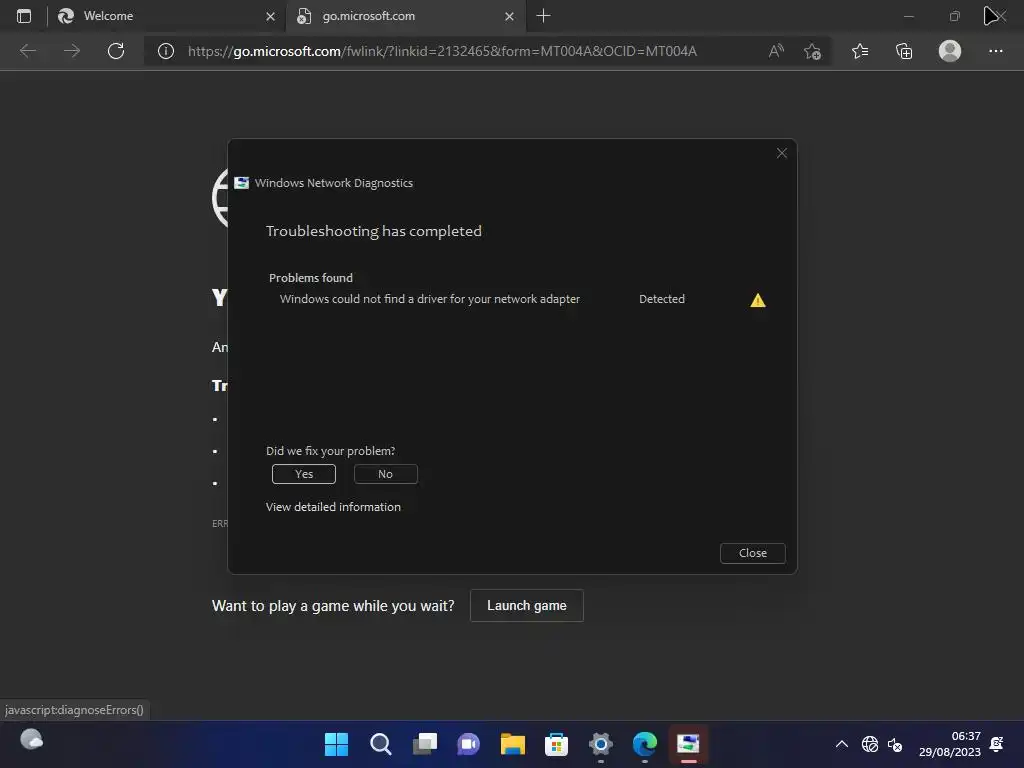Open the Windows Start menu
Image resolution: width=1024 pixels, height=768 pixels.
[x=336, y=744]
